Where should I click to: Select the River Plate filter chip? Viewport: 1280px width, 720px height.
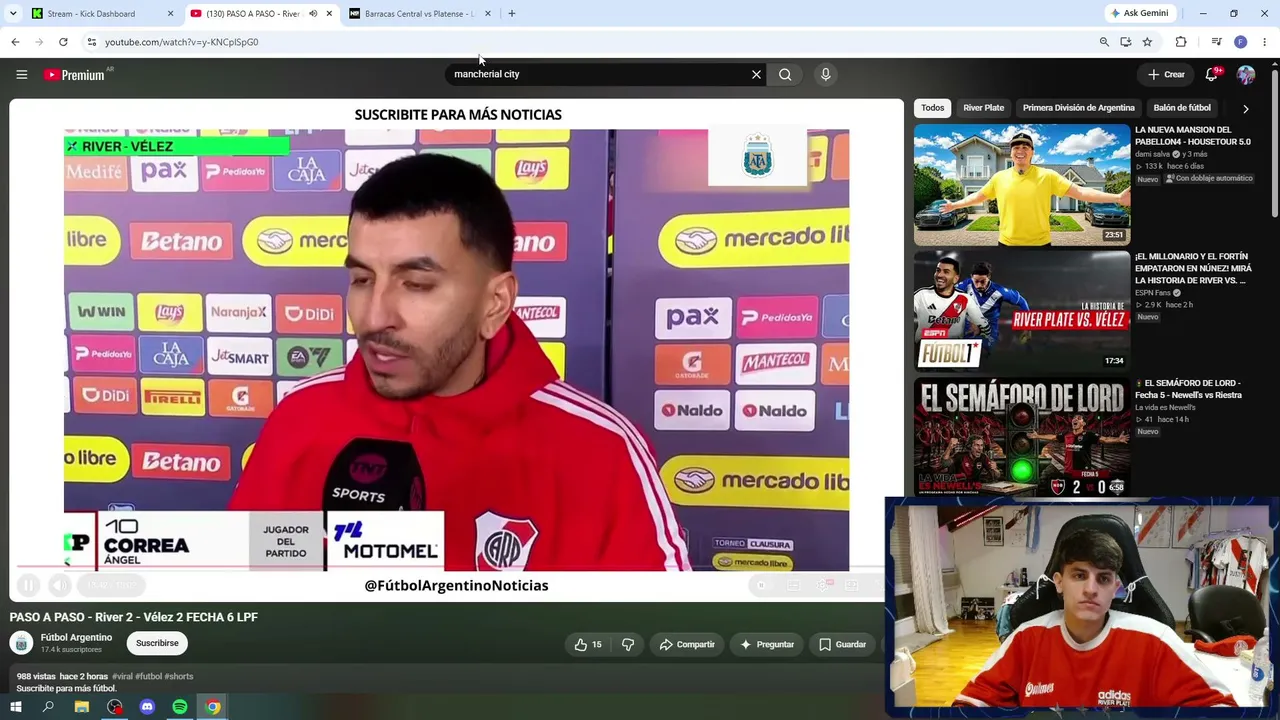(x=983, y=108)
